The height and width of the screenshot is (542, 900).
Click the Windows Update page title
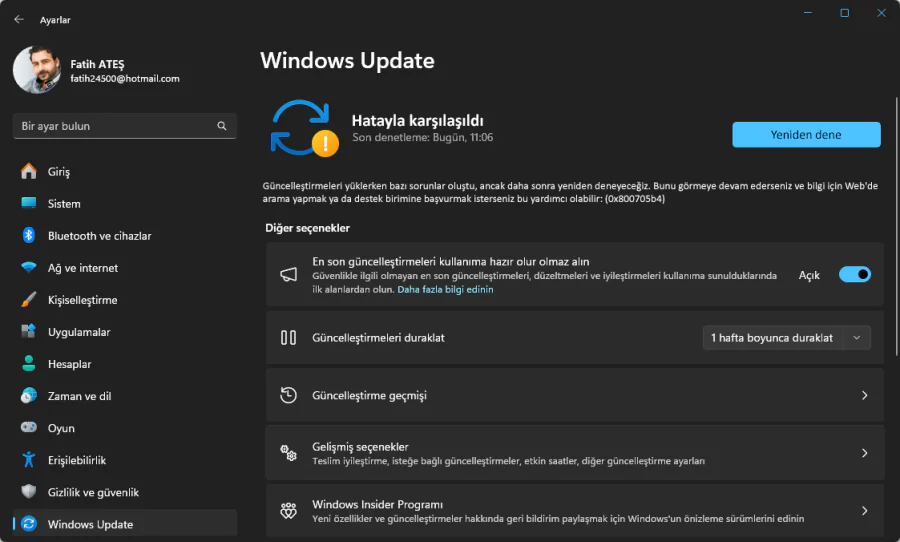pyautogui.click(x=347, y=60)
